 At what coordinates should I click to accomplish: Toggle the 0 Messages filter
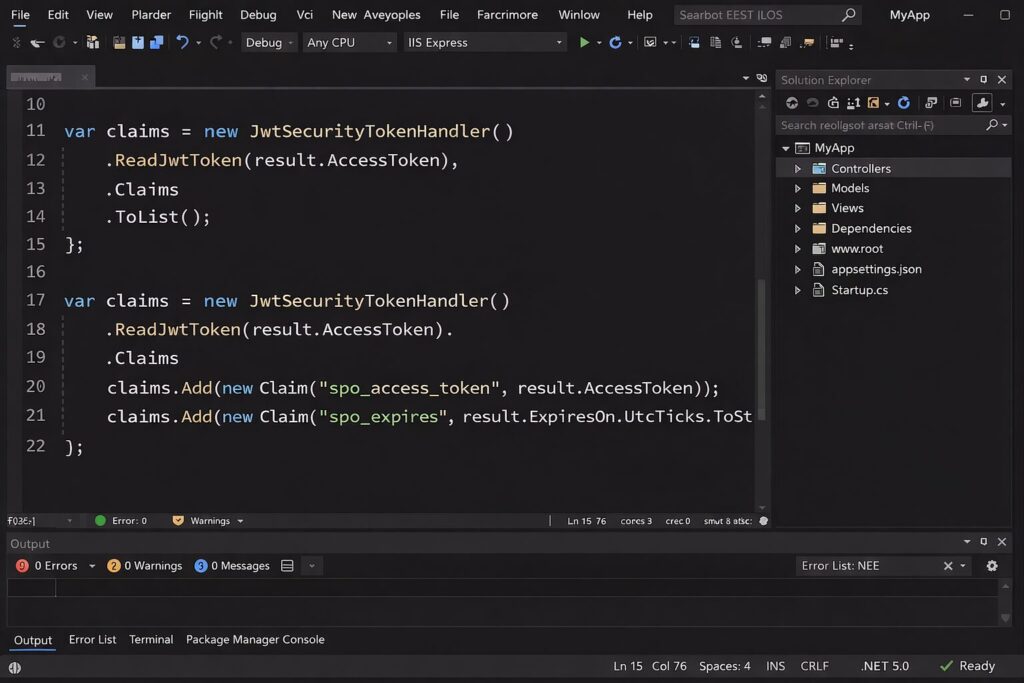(233, 566)
